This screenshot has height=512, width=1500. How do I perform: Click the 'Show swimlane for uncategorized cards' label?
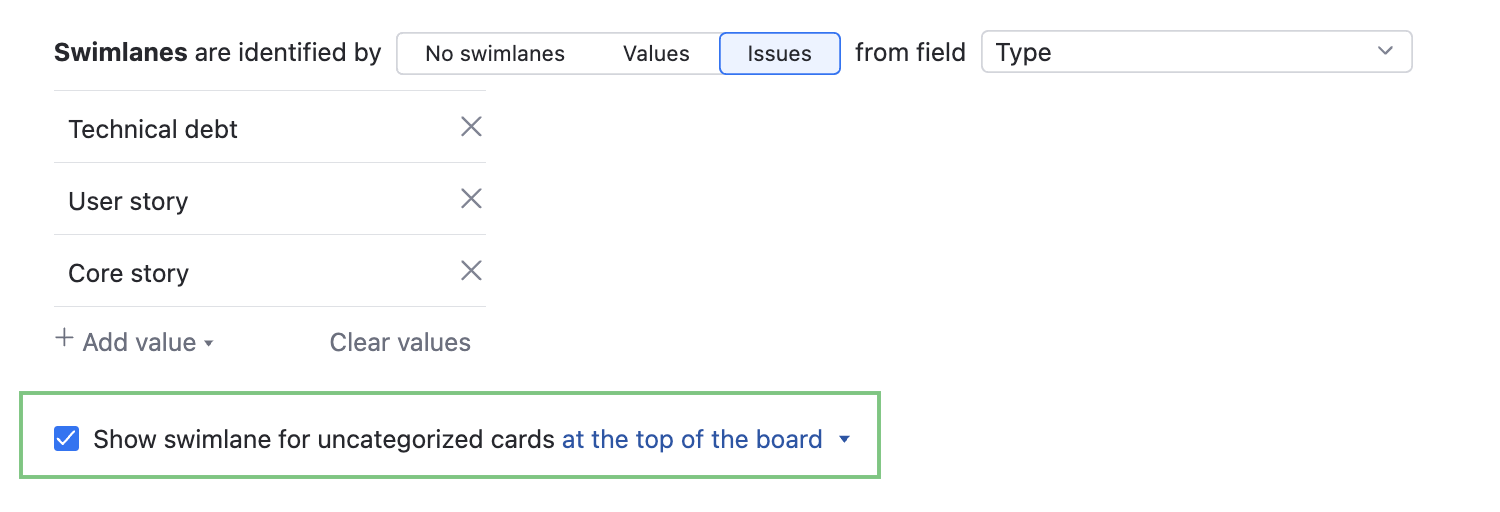[323, 439]
